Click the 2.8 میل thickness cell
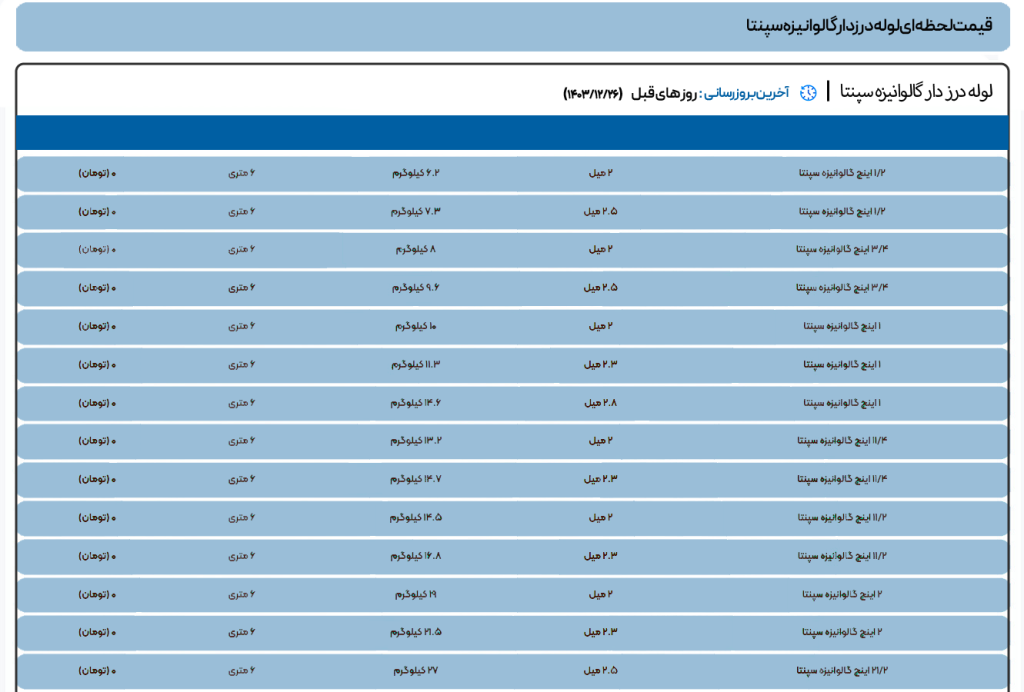The image size is (1024, 692). pyautogui.click(x=602, y=402)
